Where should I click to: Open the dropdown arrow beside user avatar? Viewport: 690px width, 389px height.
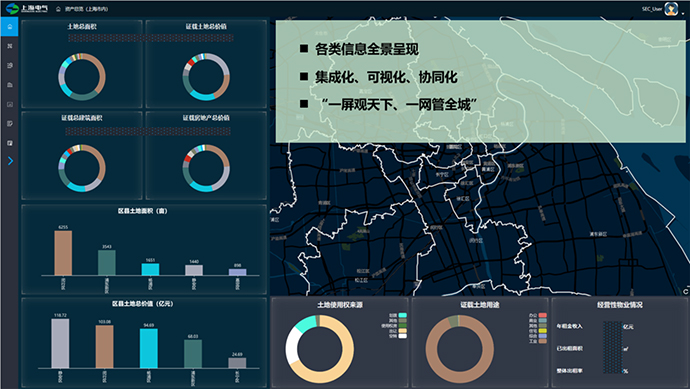[x=683, y=14]
